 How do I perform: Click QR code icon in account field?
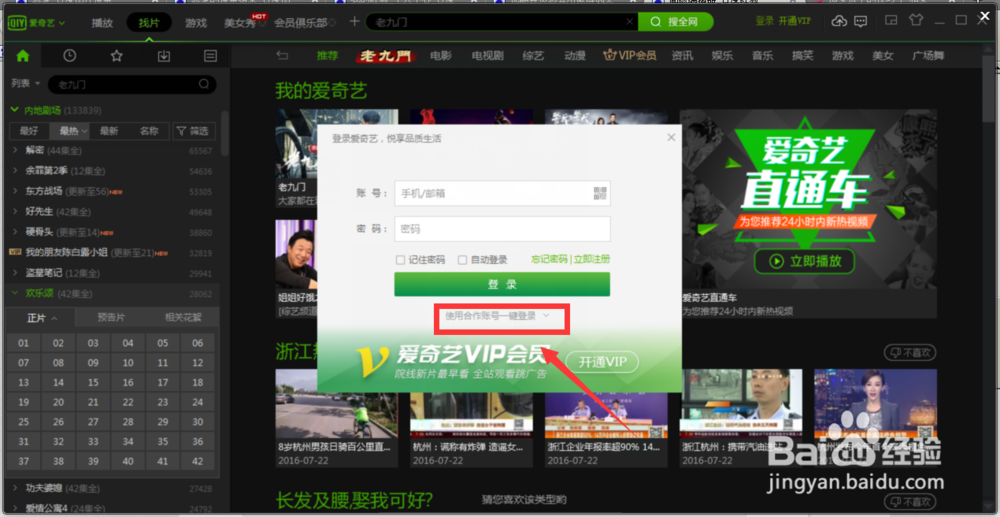click(x=599, y=193)
